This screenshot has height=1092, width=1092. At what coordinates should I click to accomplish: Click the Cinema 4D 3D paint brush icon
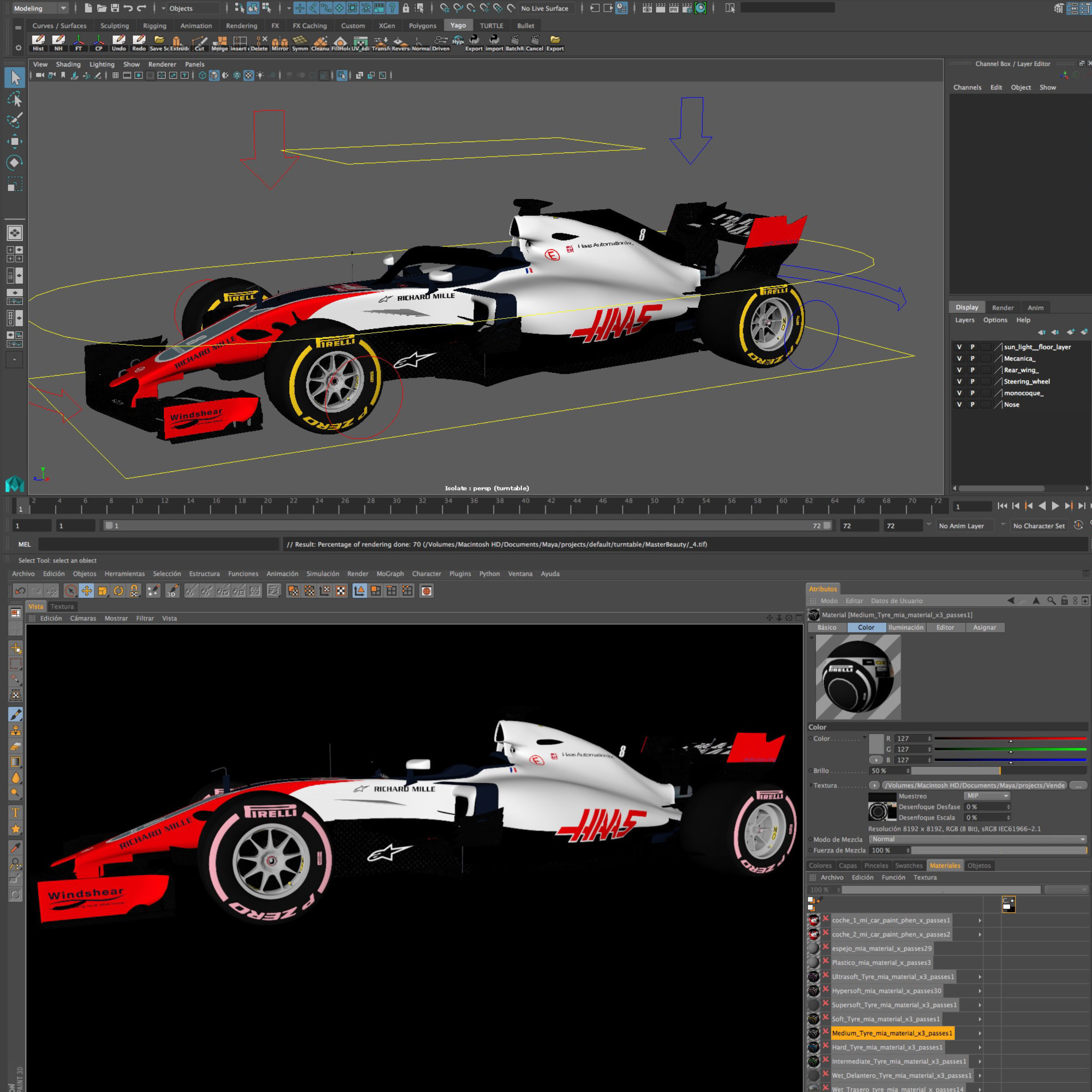[x=172, y=591]
